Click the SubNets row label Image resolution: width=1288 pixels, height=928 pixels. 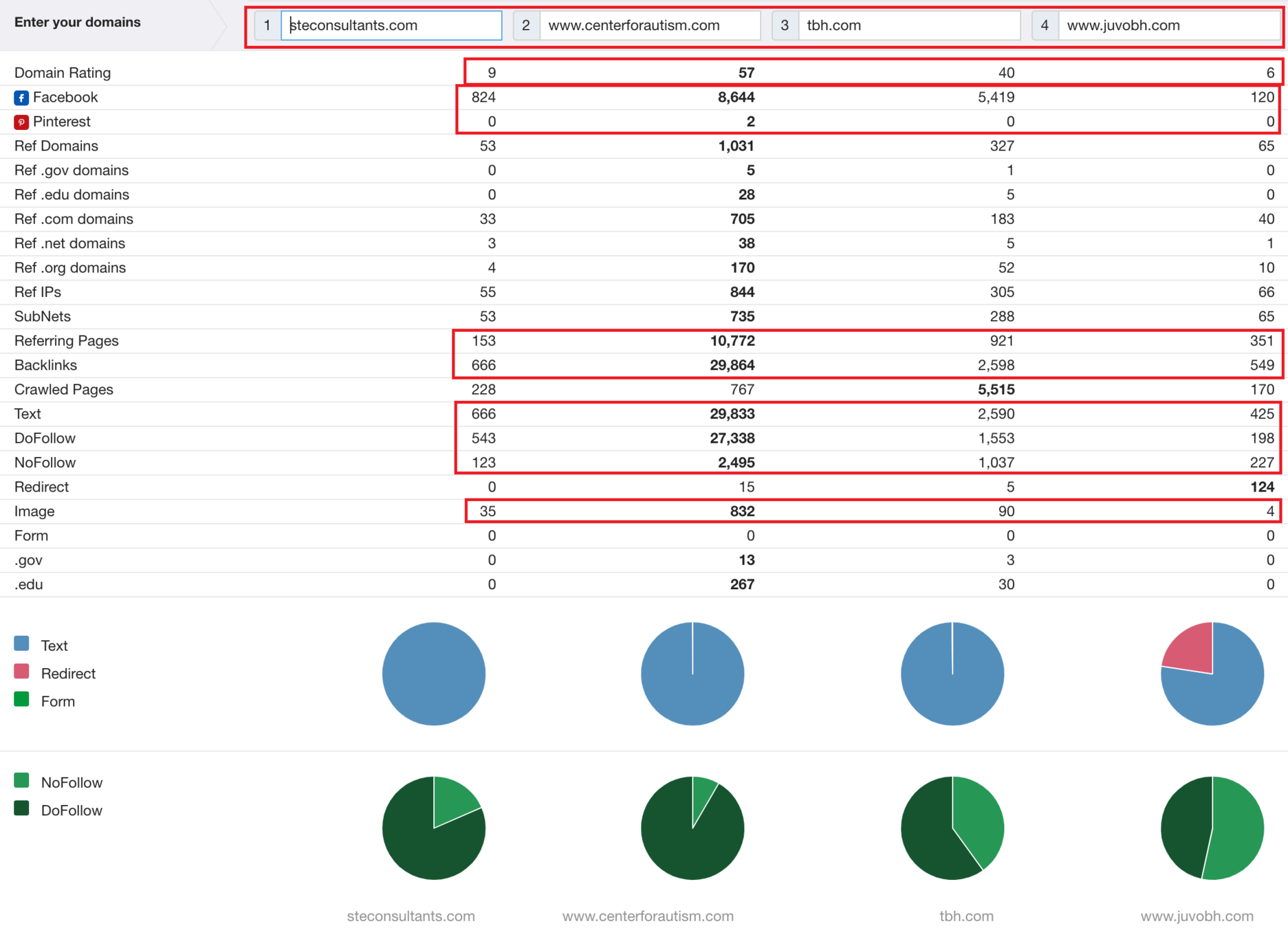click(x=43, y=317)
